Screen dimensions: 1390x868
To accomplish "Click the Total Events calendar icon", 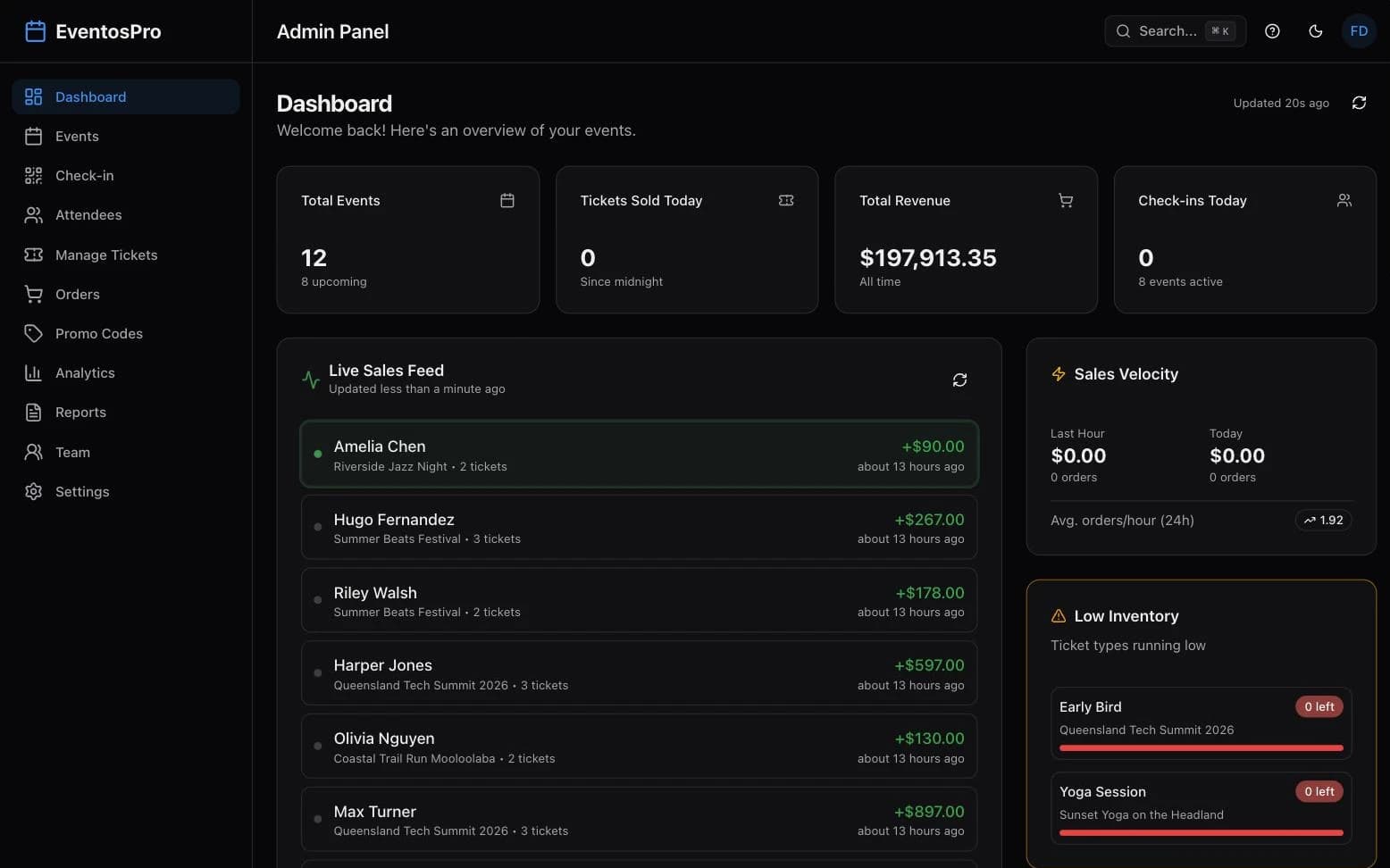I will coord(507,200).
